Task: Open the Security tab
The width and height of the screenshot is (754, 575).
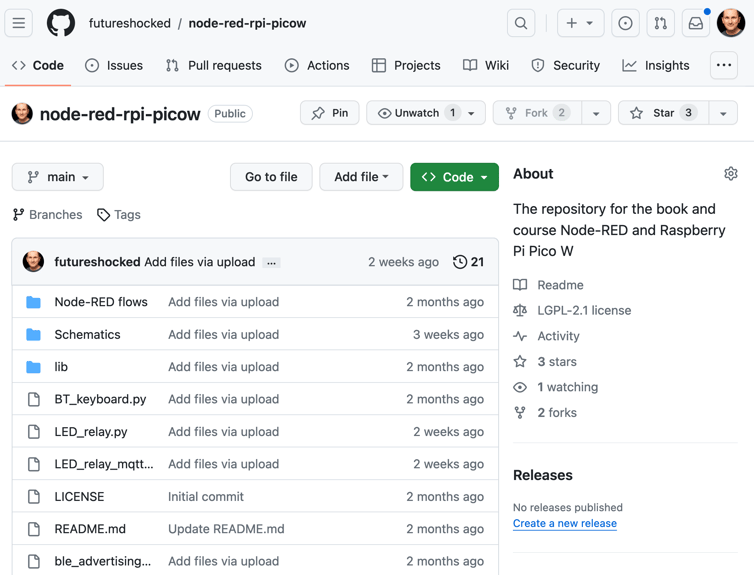Action: pyautogui.click(x=566, y=65)
